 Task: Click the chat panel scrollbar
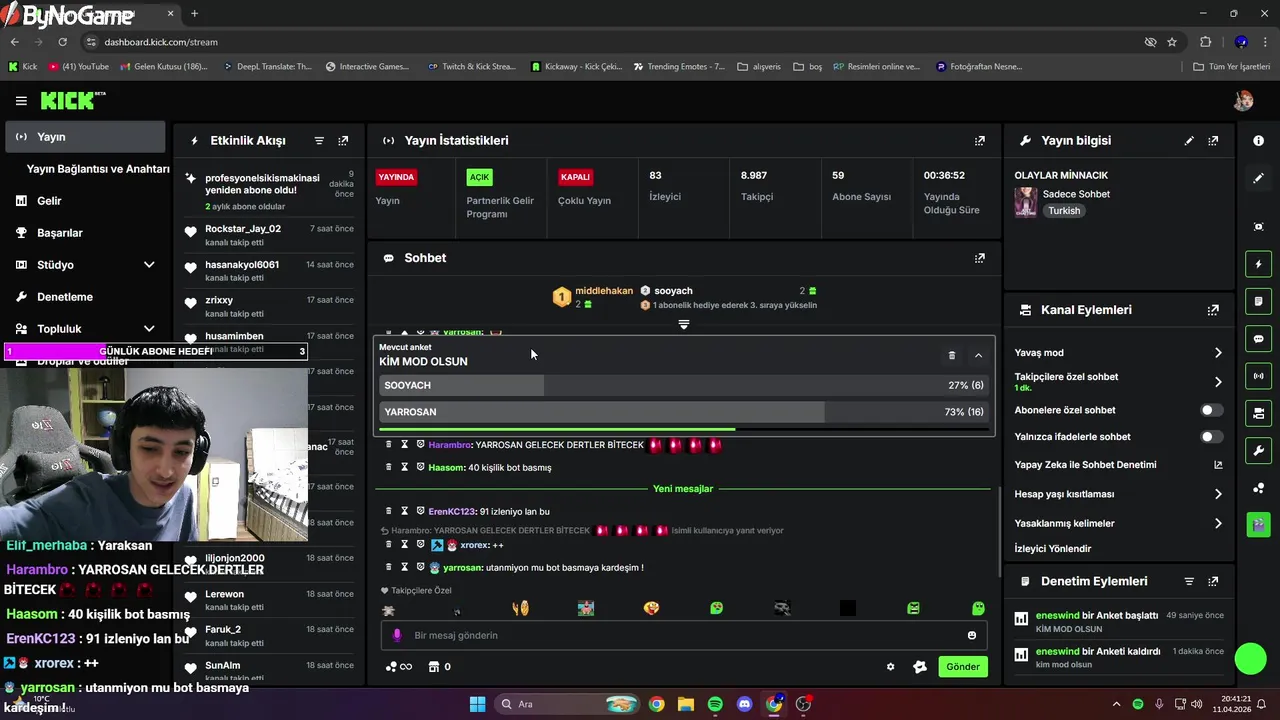[999, 530]
